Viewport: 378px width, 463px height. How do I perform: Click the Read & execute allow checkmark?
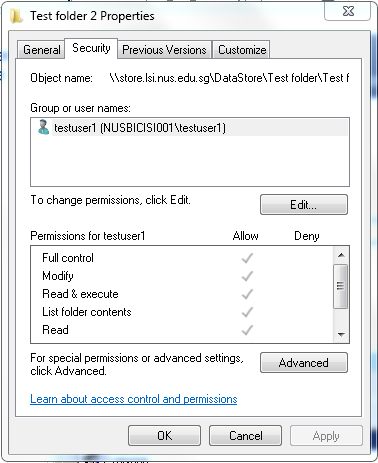tap(247, 294)
